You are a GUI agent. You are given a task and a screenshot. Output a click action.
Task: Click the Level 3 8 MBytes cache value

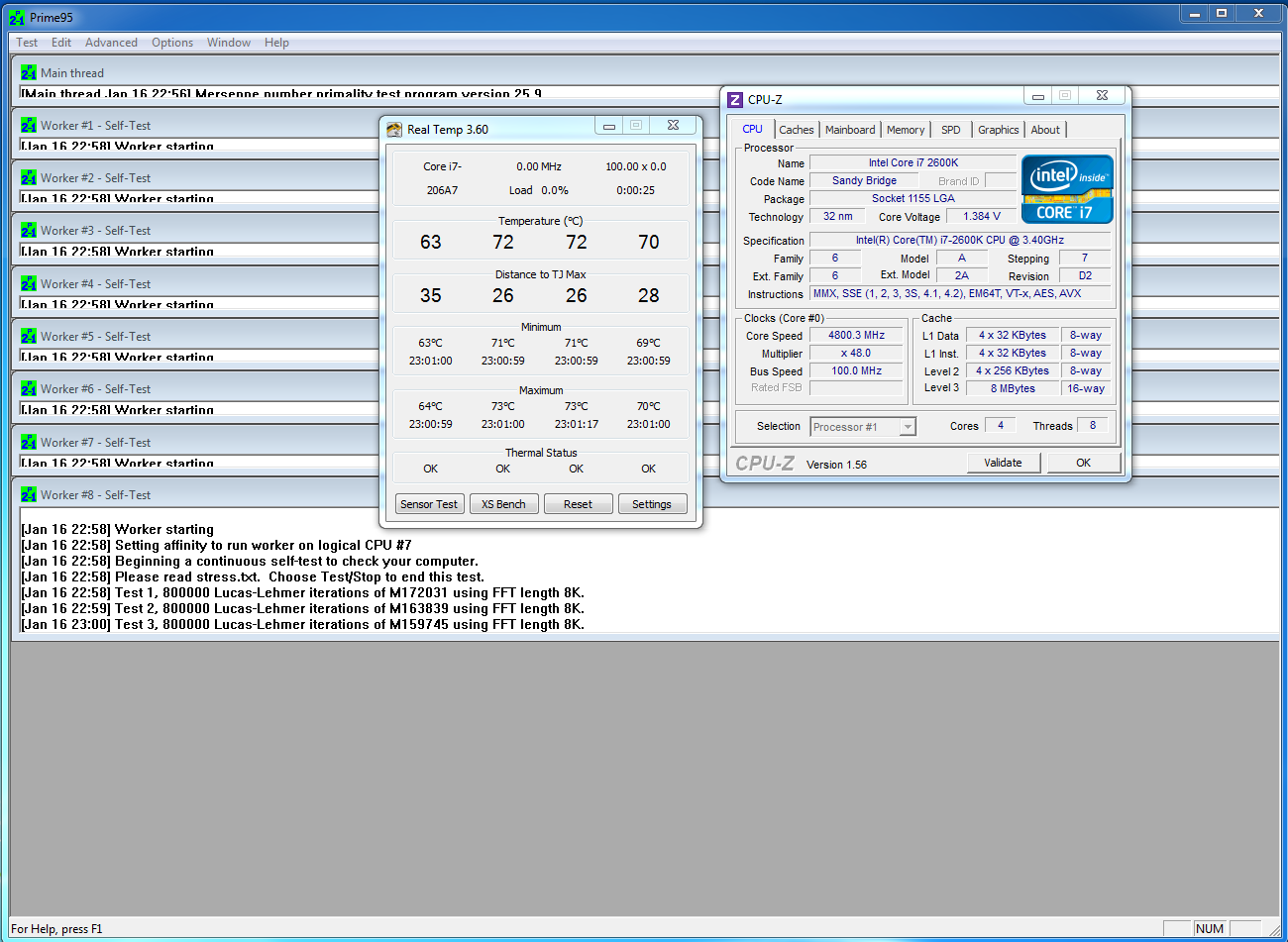pos(1013,388)
